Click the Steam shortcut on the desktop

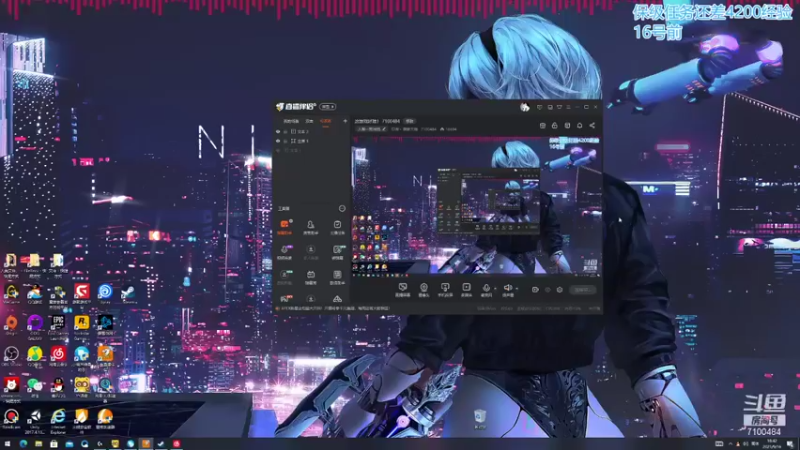[128, 293]
